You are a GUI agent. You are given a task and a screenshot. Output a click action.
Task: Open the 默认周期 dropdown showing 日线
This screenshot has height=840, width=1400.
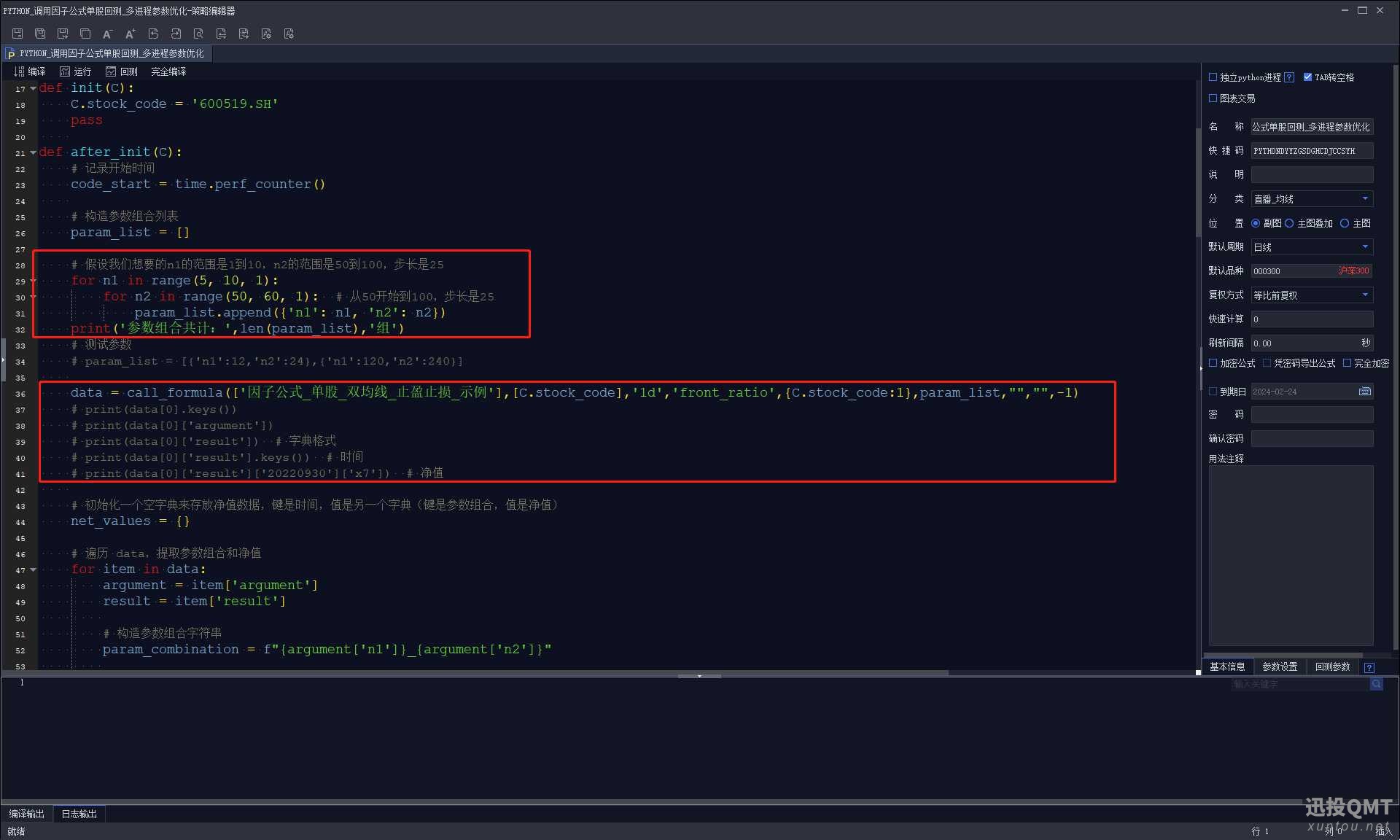(1312, 247)
